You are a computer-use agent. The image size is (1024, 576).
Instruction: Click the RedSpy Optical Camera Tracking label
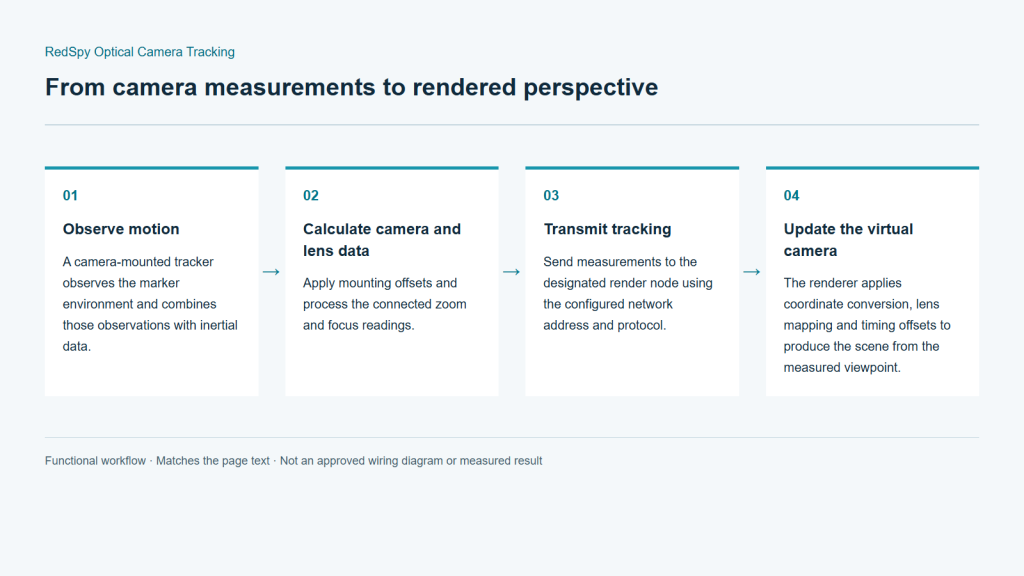[140, 52]
